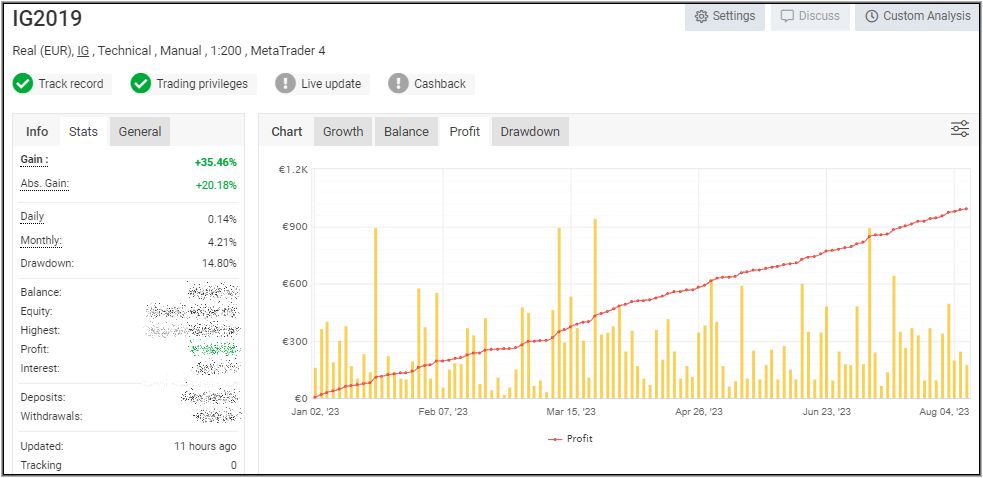
Task: Click the Custom Analysis clock icon
Action: [872, 16]
